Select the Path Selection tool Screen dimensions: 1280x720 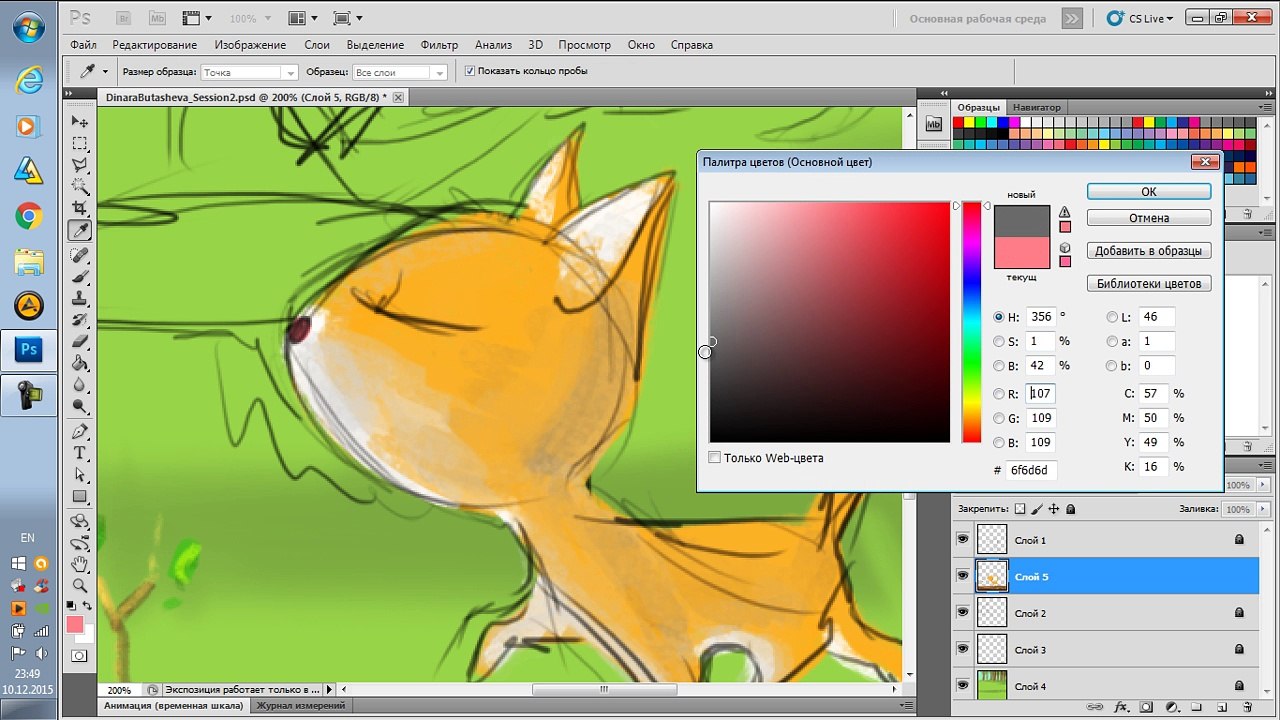click(x=80, y=476)
